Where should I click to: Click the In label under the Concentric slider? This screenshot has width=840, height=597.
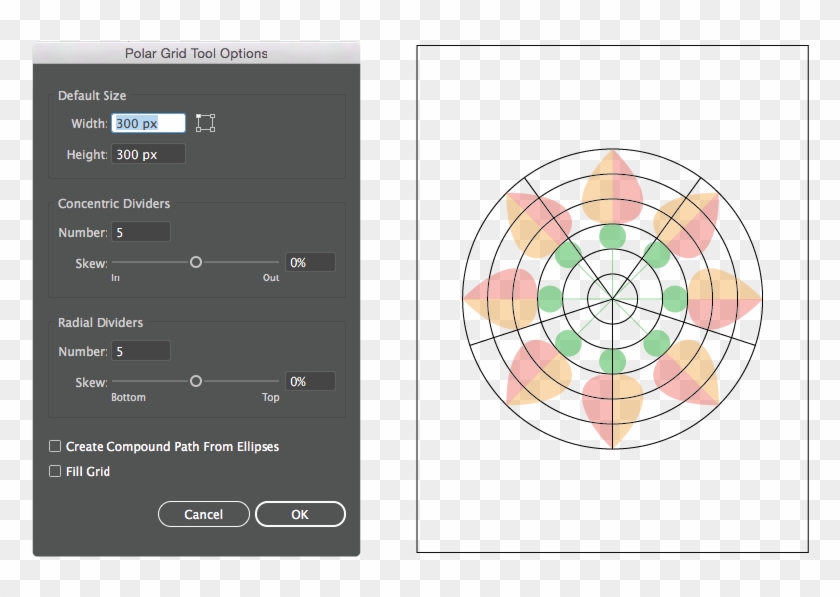116,278
